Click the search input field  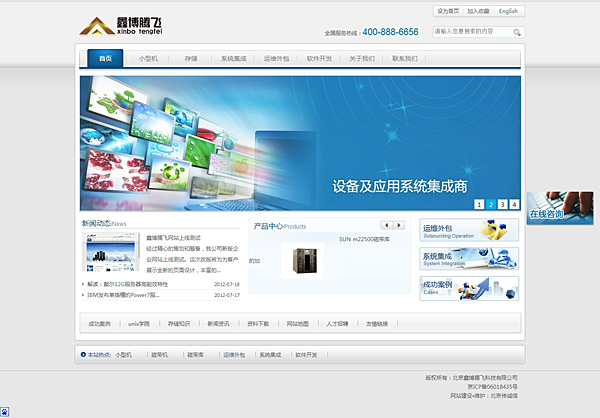[470, 32]
